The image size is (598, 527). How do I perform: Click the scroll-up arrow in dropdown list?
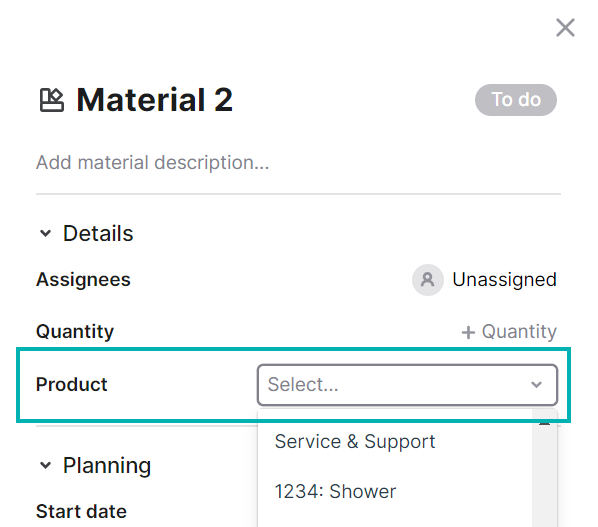click(x=544, y=423)
